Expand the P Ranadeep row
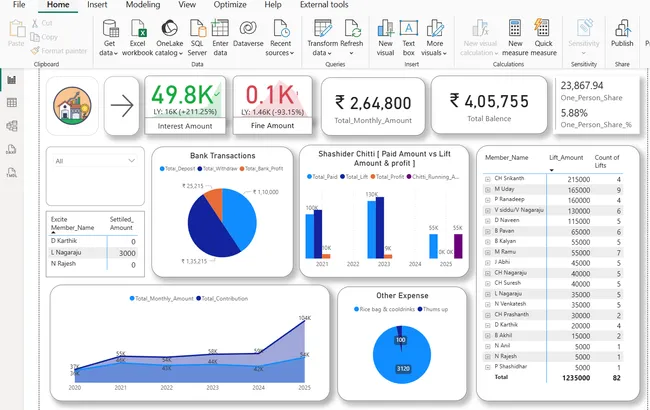Image resolution: width=650 pixels, height=410 pixels. pos(488,200)
